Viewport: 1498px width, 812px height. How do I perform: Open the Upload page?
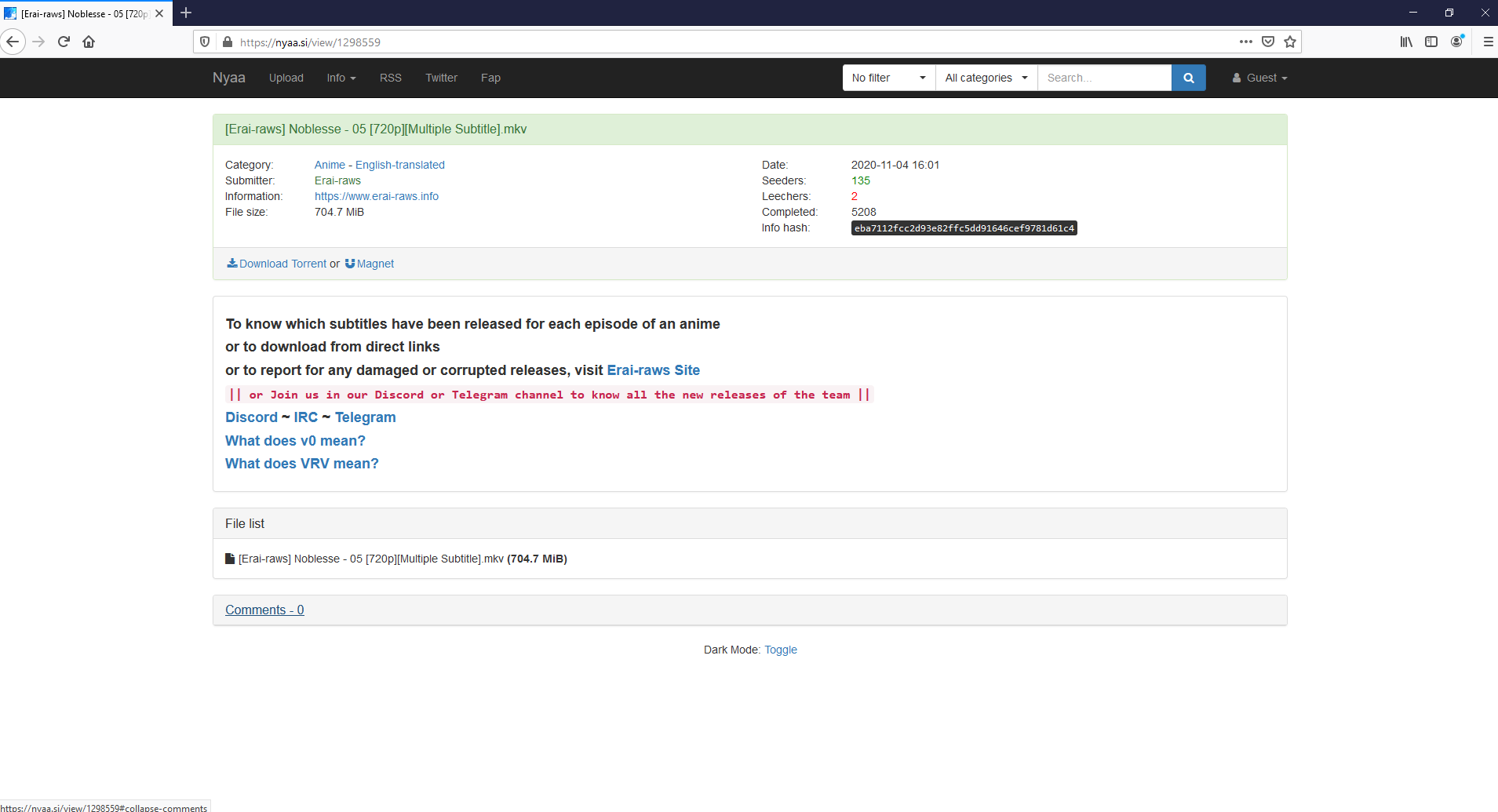[286, 78]
